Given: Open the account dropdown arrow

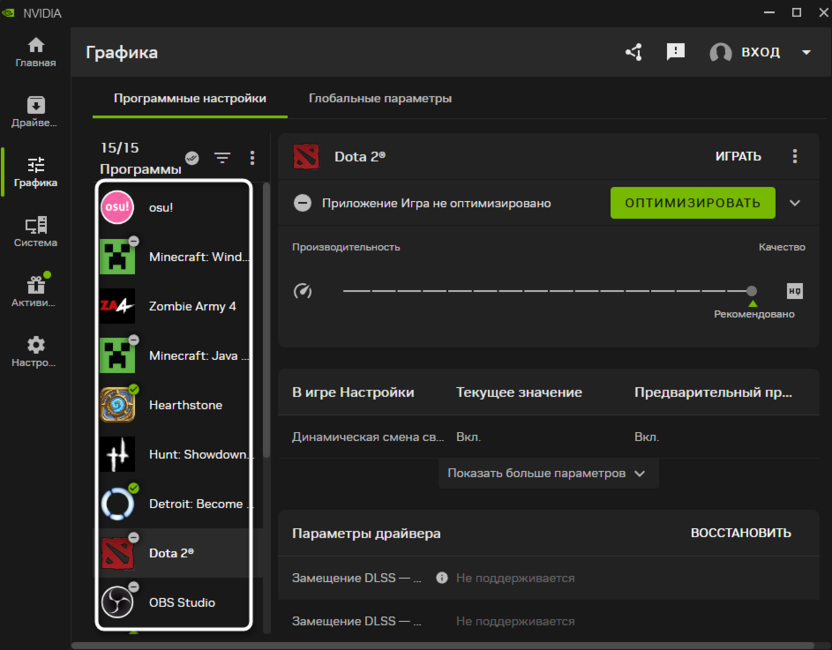Looking at the screenshot, I should 806,52.
